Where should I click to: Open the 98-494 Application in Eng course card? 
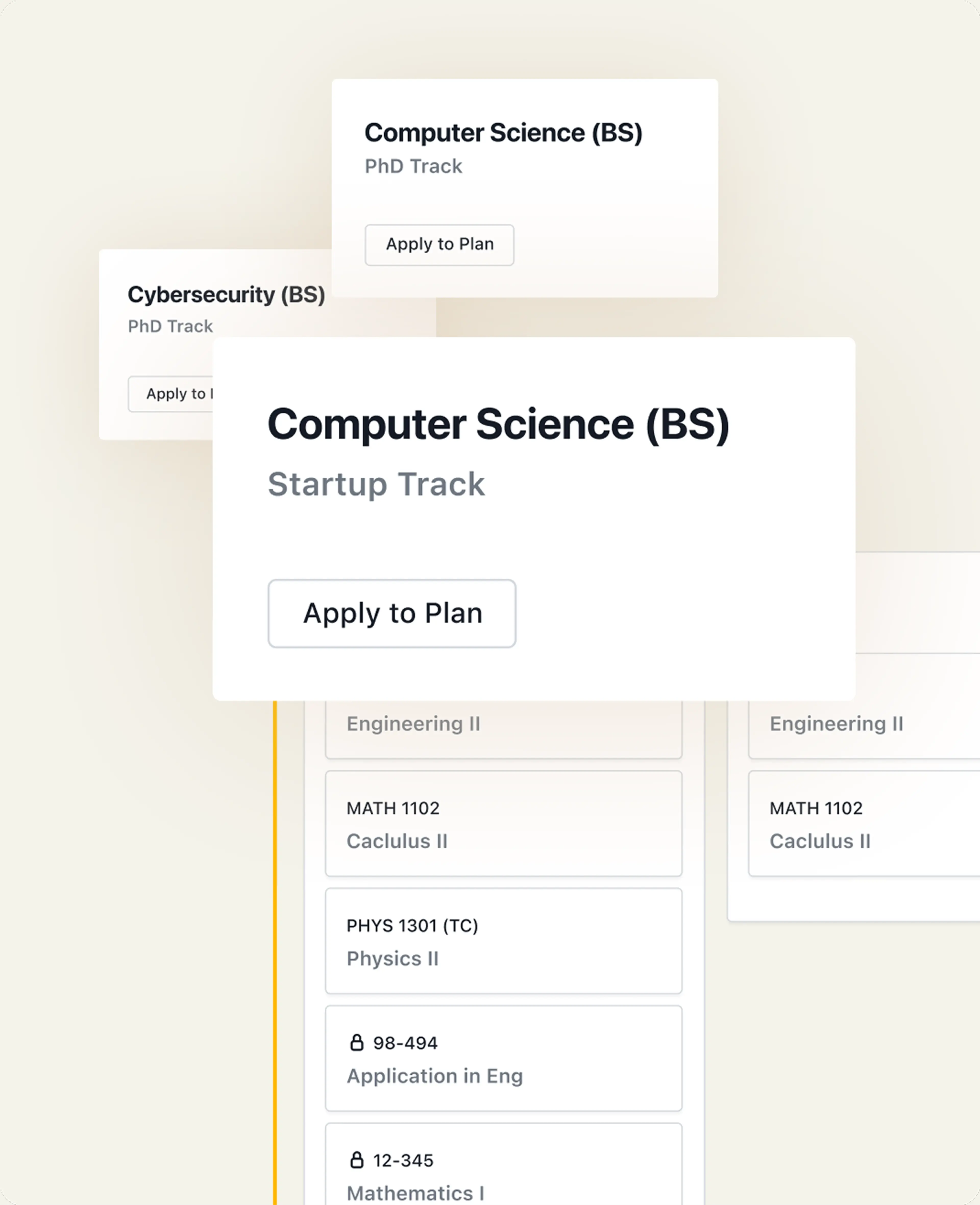[x=503, y=1058]
